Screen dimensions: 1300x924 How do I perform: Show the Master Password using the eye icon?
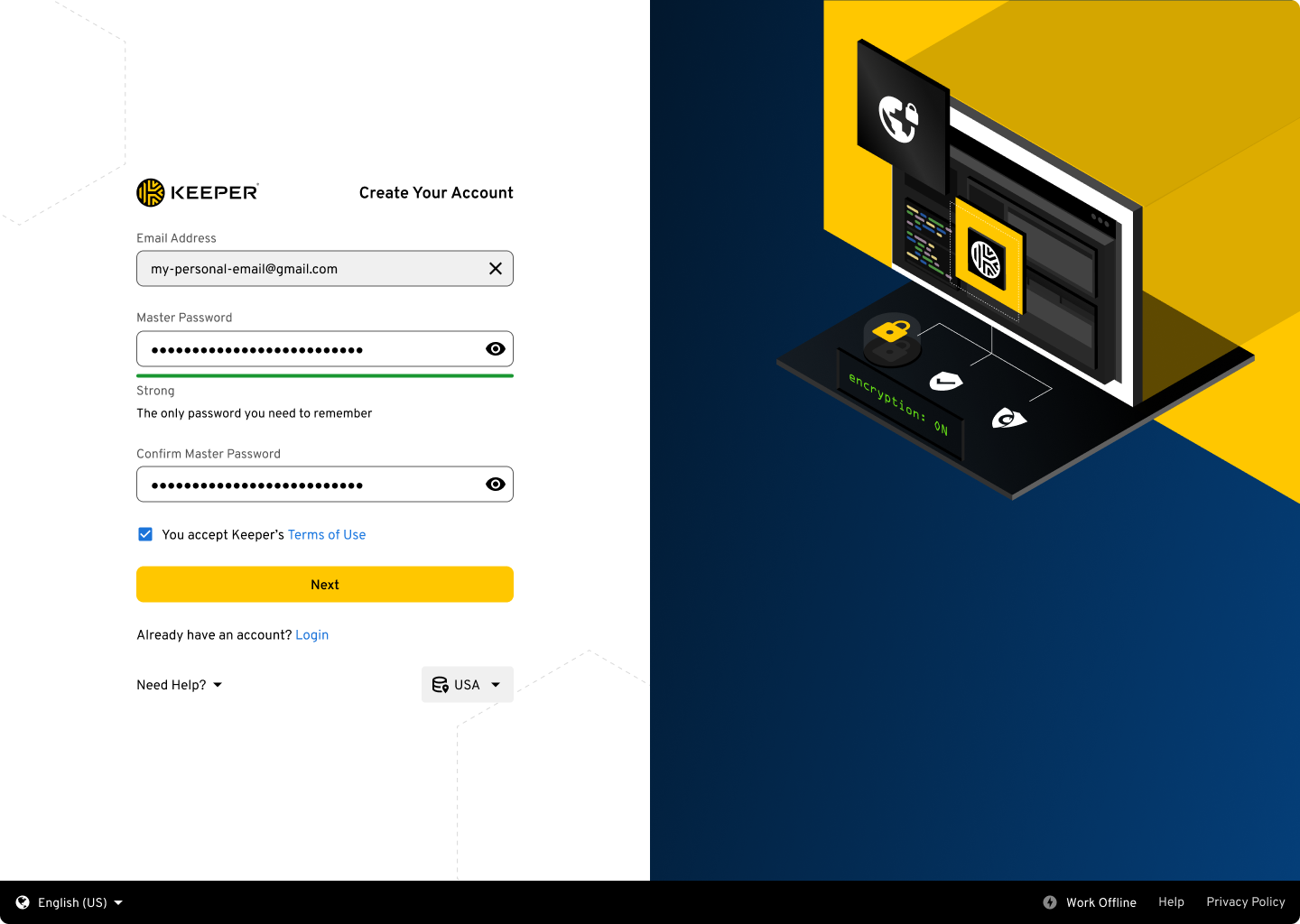point(496,349)
